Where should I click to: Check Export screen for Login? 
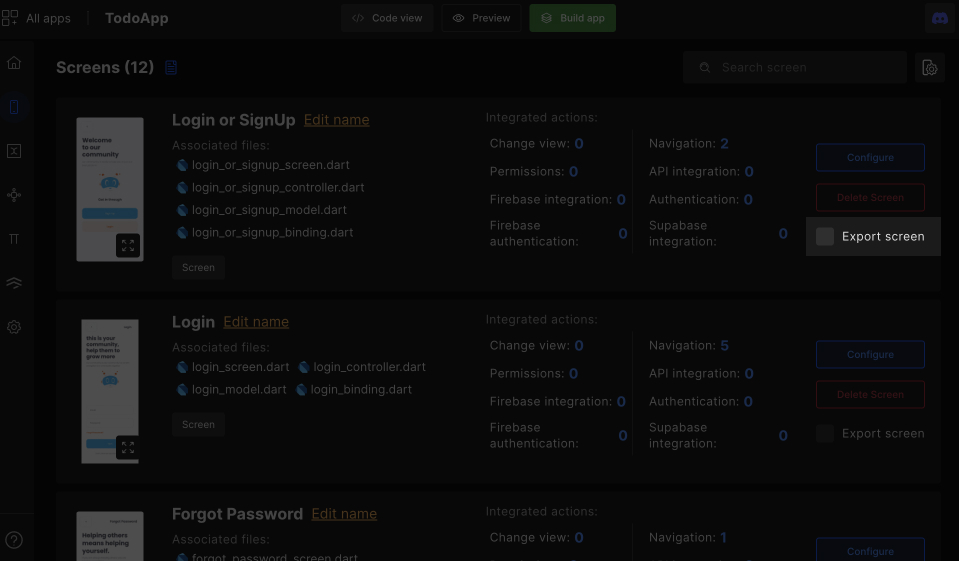tap(824, 433)
